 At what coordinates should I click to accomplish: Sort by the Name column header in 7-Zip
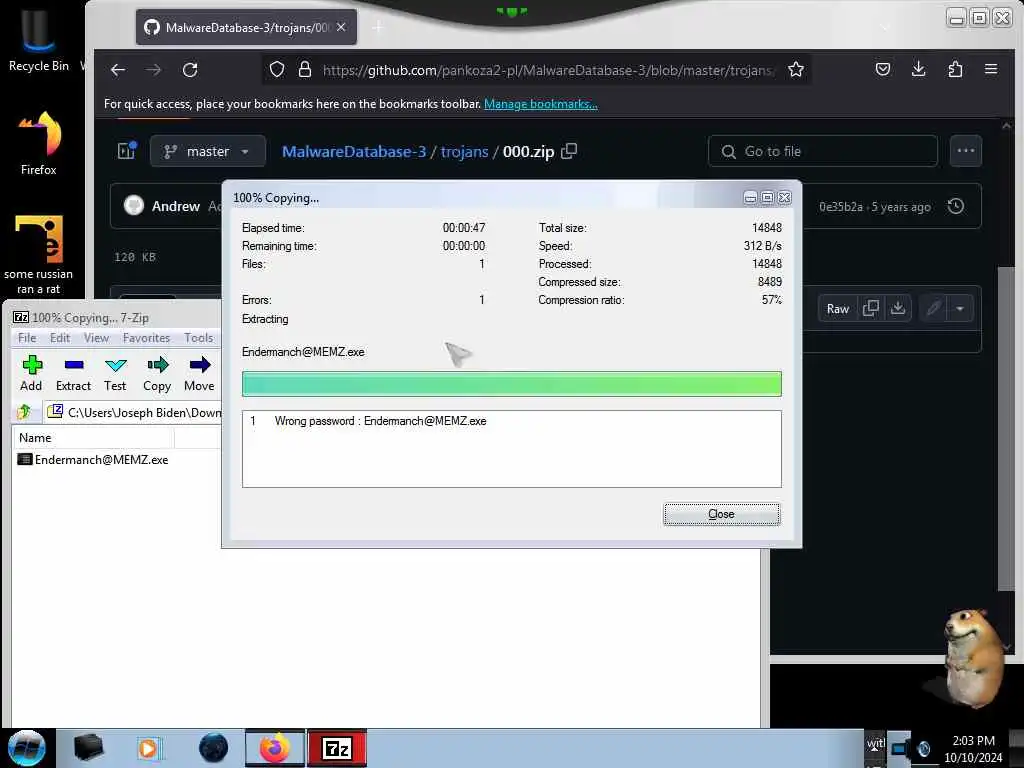(93, 438)
